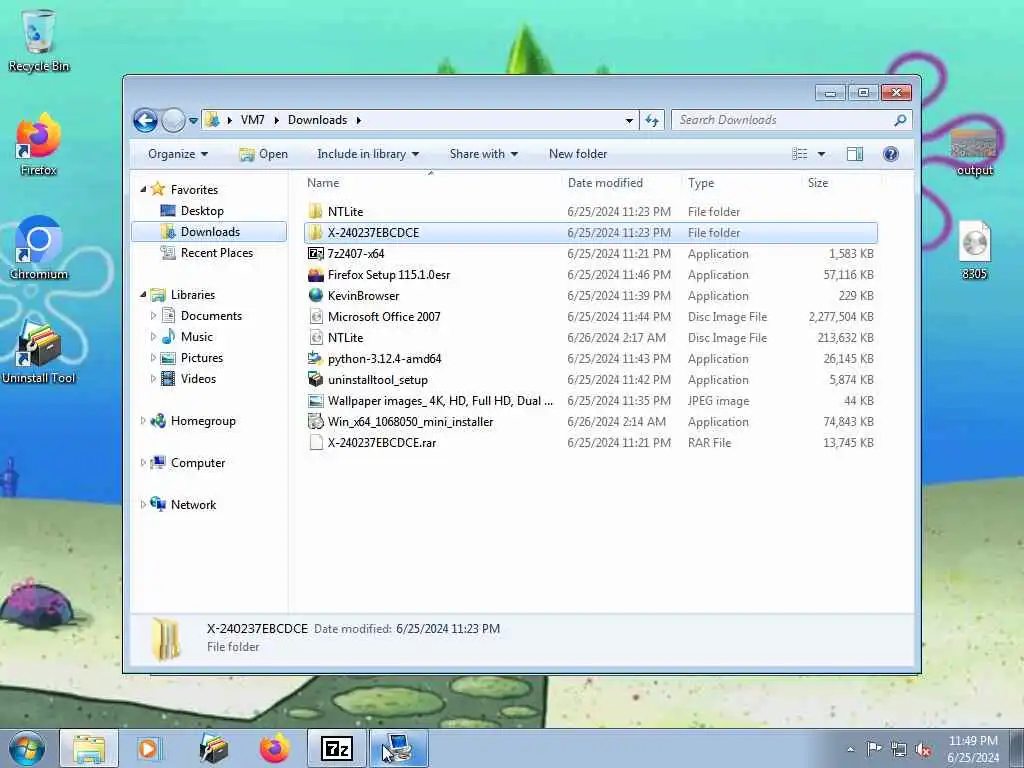Click the network tray icon
1024x768 pixels.
(899, 749)
